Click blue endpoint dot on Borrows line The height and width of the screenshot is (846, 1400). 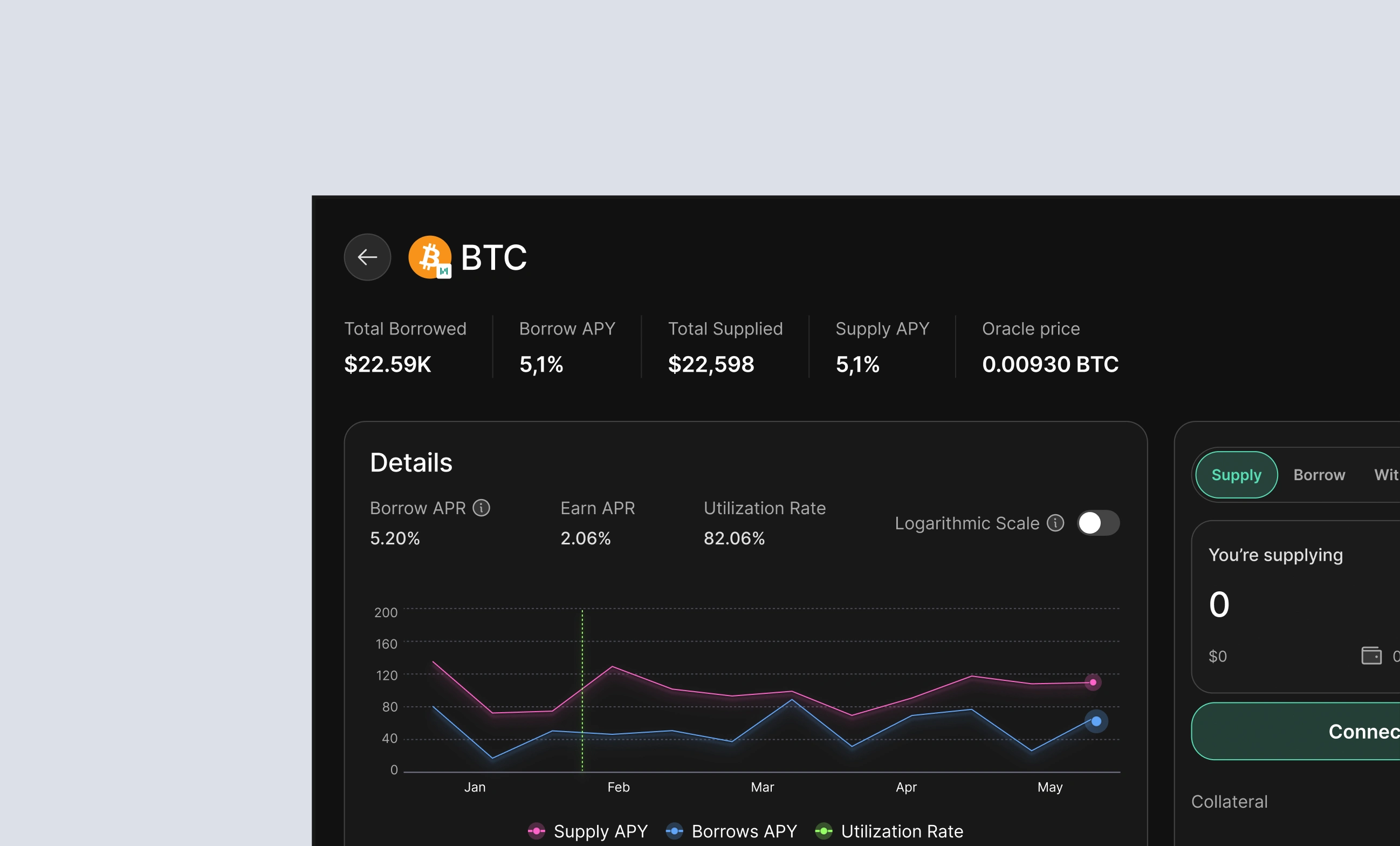click(1096, 721)
